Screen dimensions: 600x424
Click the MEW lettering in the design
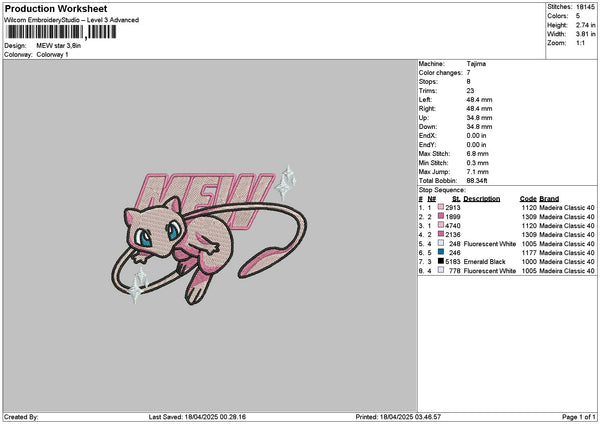204,201
